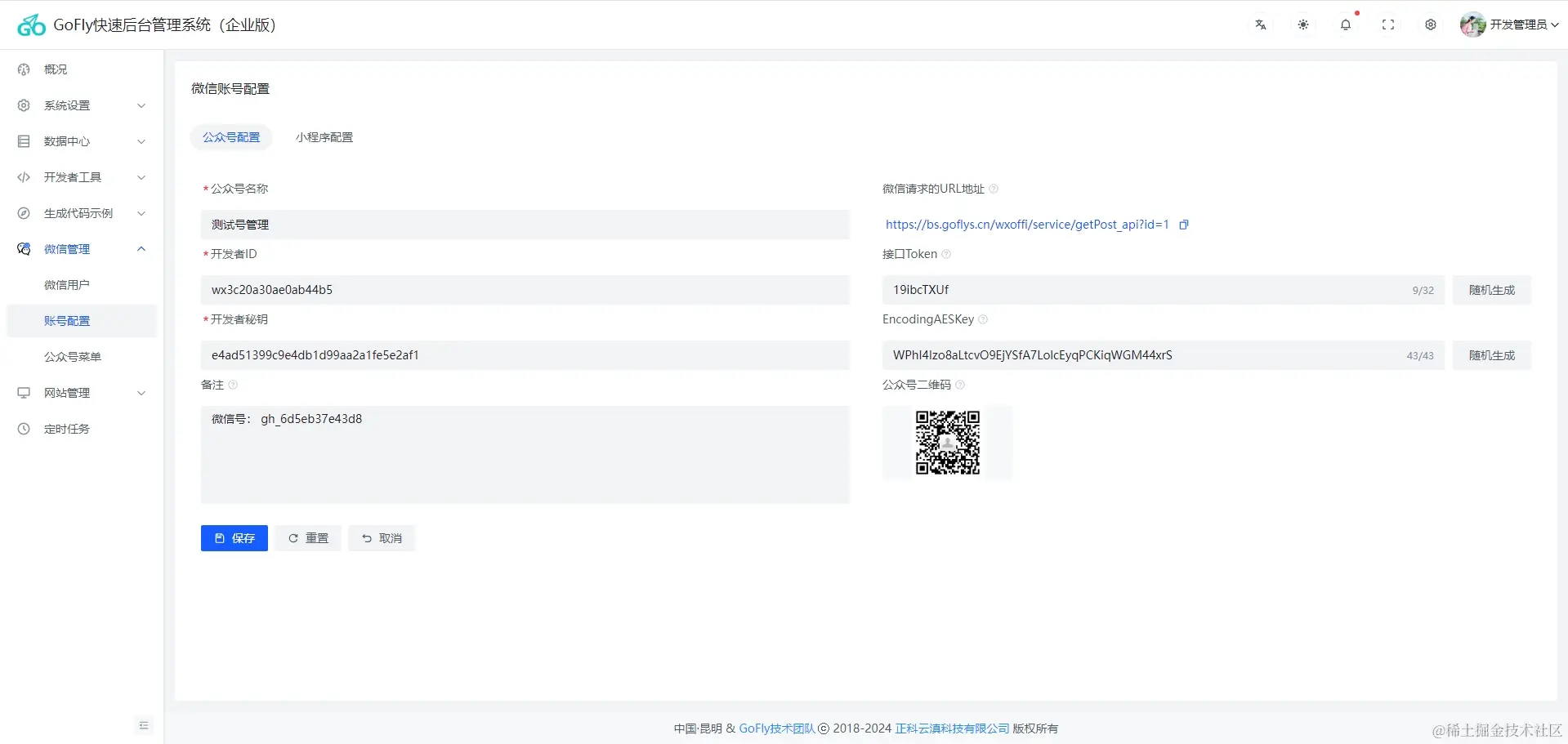Focus the 公众号名称 input field
This screenshot has height=744, width=1568.
525,225
